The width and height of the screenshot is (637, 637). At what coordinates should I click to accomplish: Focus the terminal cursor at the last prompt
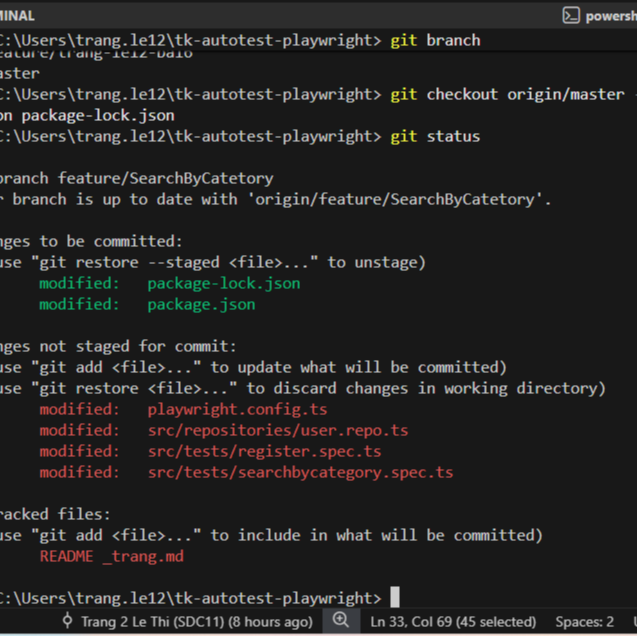pos(395,598)
